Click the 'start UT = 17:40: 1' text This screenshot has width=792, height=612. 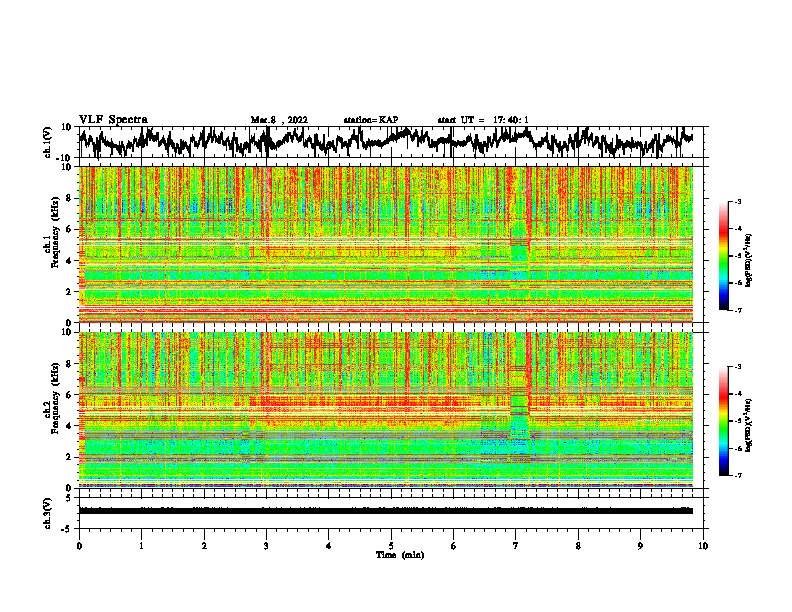(x=483, y=120)
